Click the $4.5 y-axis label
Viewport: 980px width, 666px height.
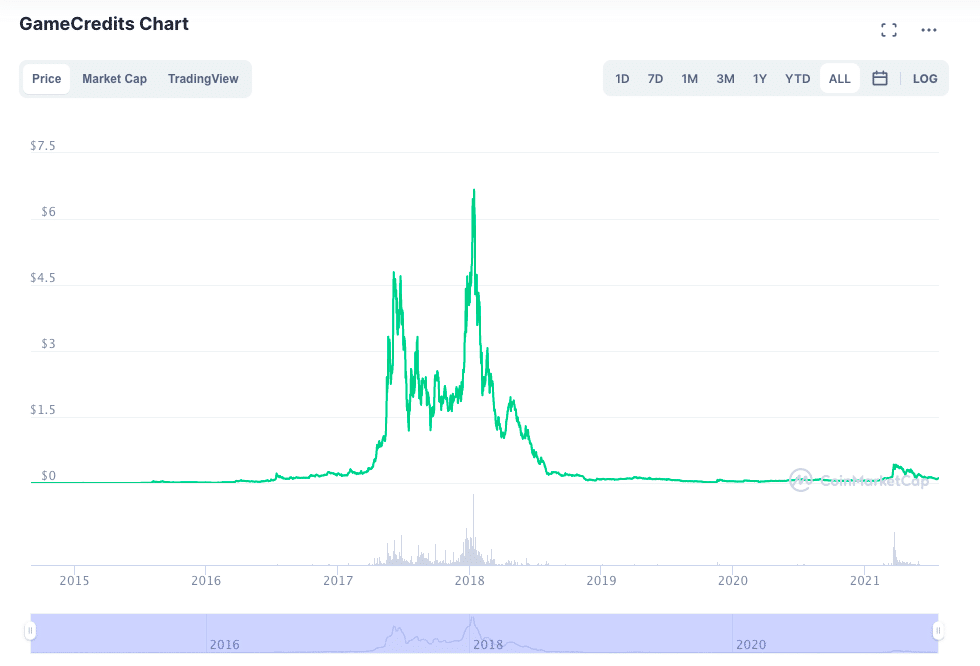[x=42, y=277]
